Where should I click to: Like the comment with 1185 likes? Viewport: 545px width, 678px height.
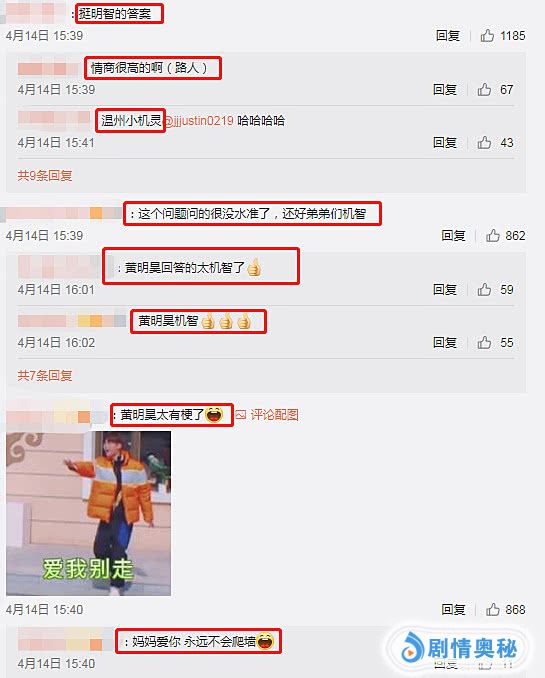[487, 35]
